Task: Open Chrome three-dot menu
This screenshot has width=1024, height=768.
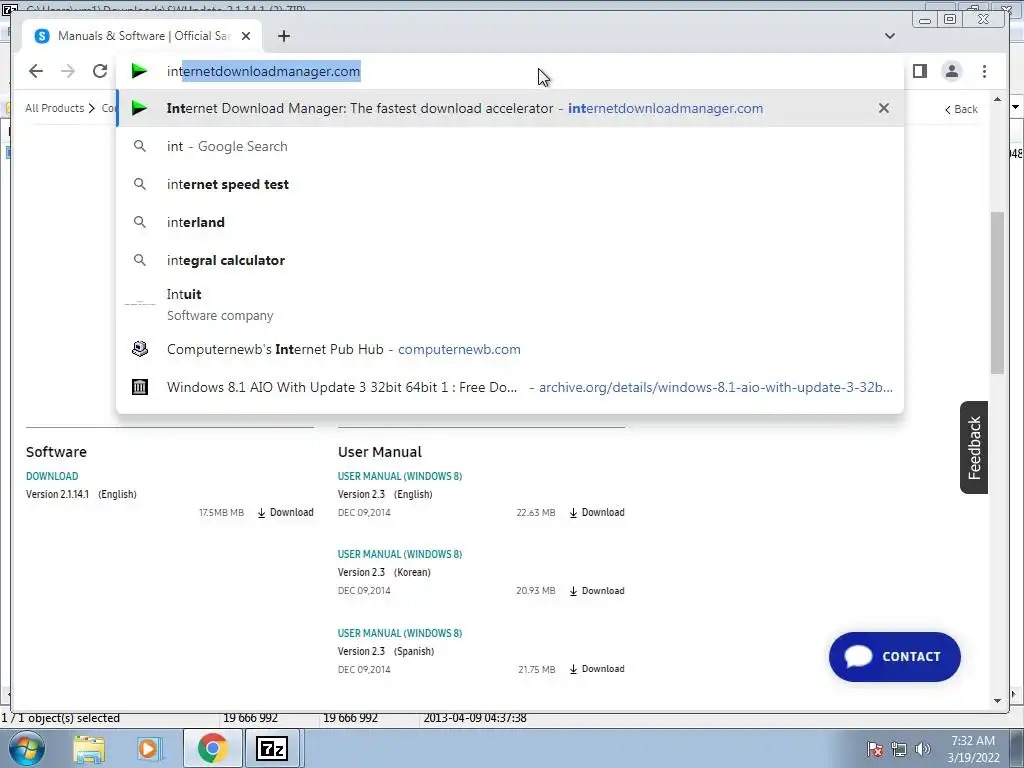Action: (x=984, y=71)
